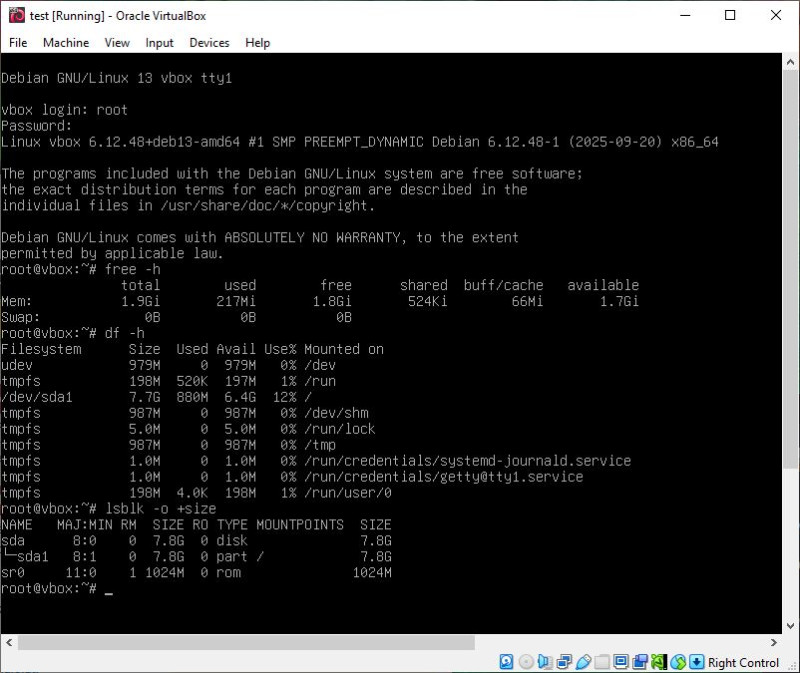Click the vertical scrollbar down arrow
This screenshot has height=673, width=800.
pyautogui.click(x=790, y=626)
